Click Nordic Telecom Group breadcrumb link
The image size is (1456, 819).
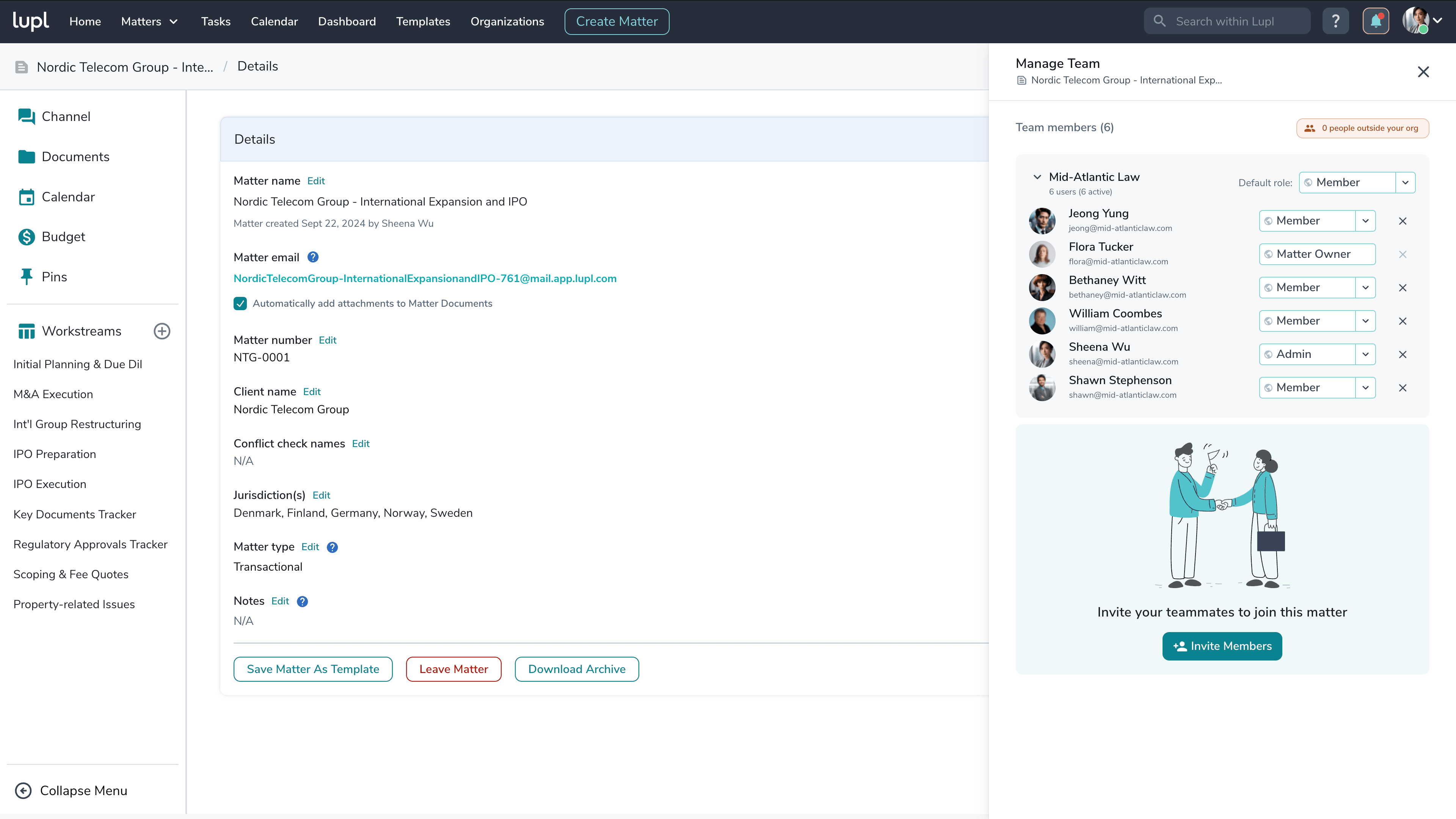125,67
